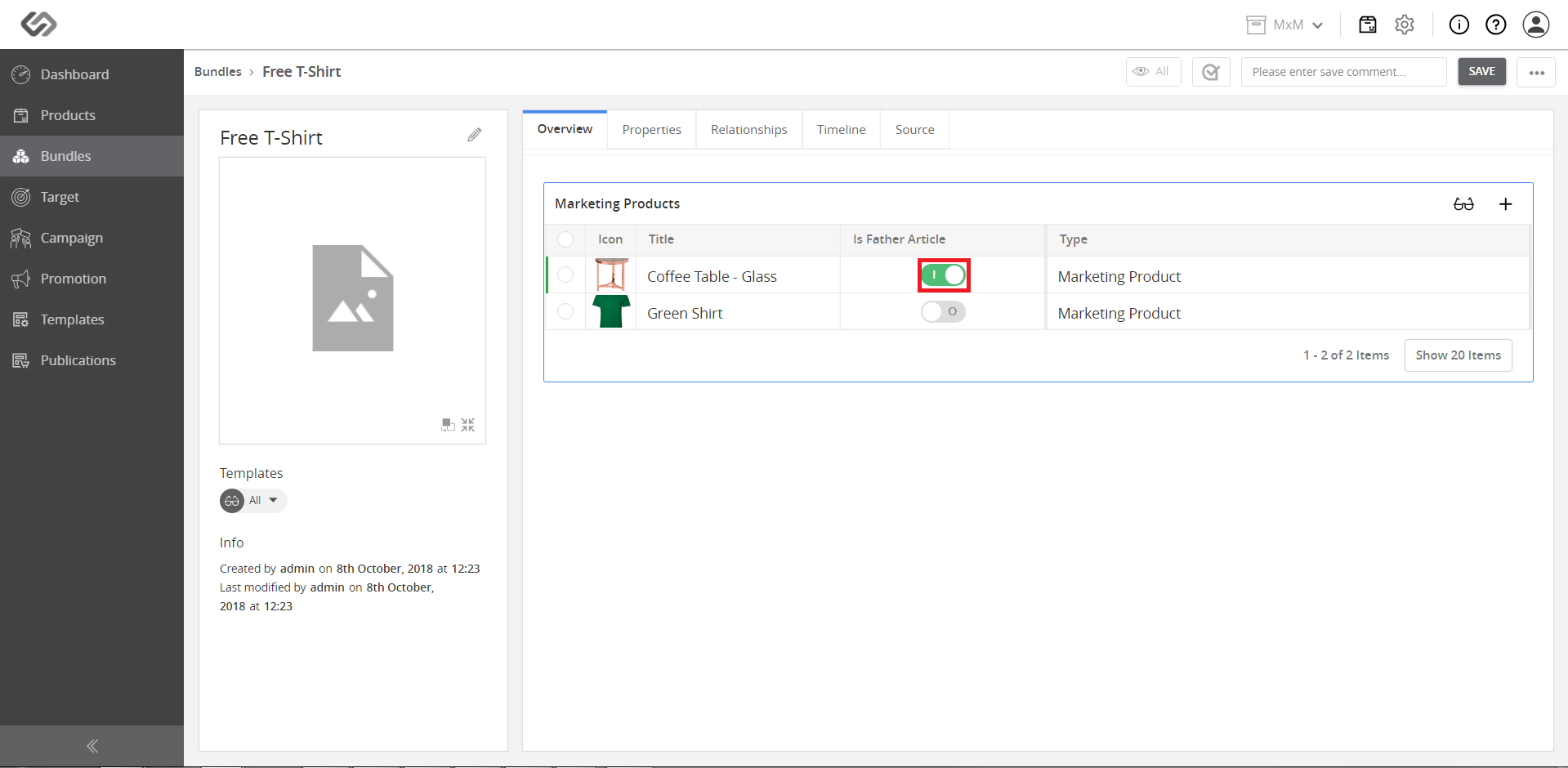
Task: Click the check/validate icon button
Action: click(1211, 72)
